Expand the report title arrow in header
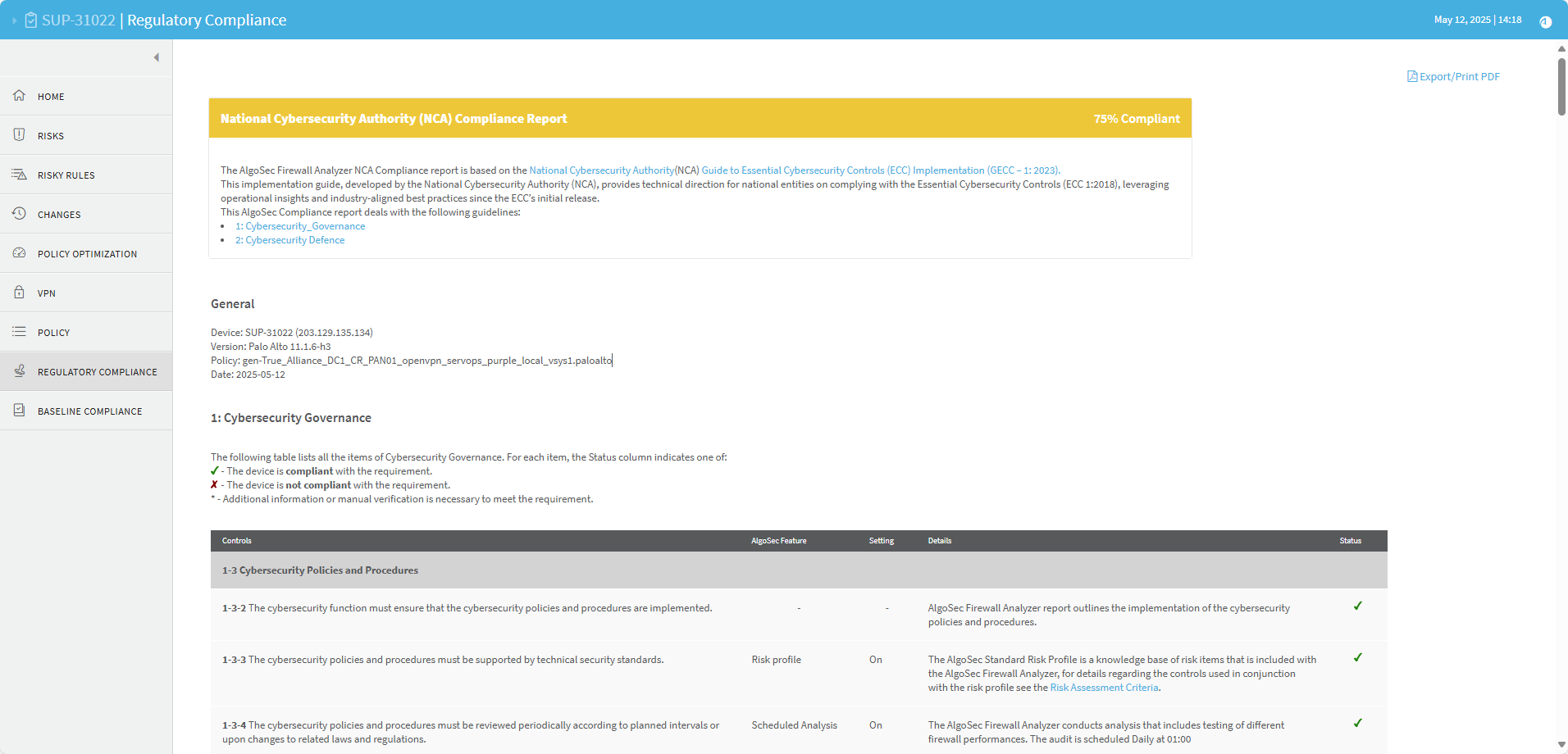The height and width of the screenshot is (754, 1568). click(14, 20)
